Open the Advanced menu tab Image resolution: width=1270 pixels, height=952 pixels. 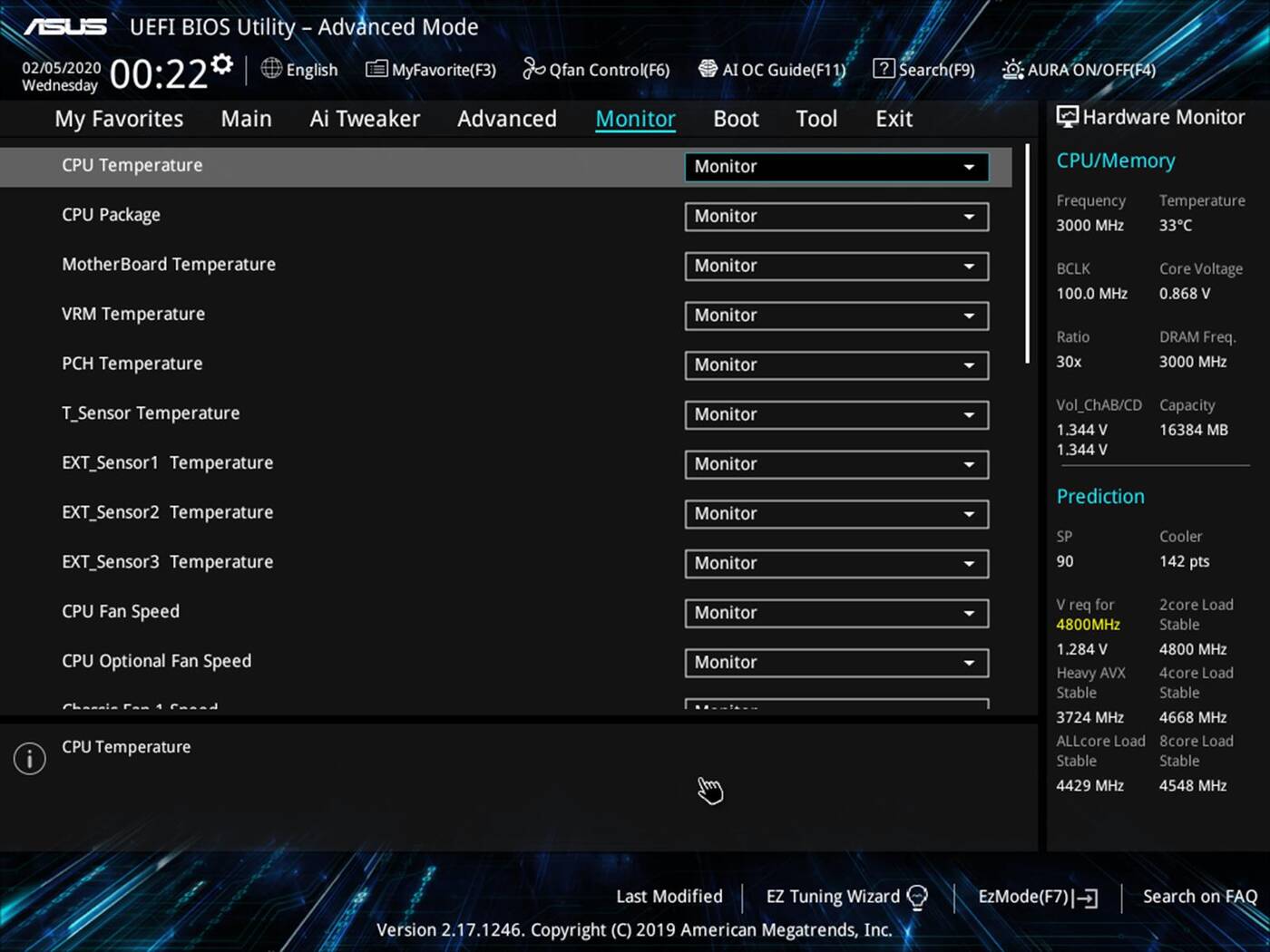point(506,118)
